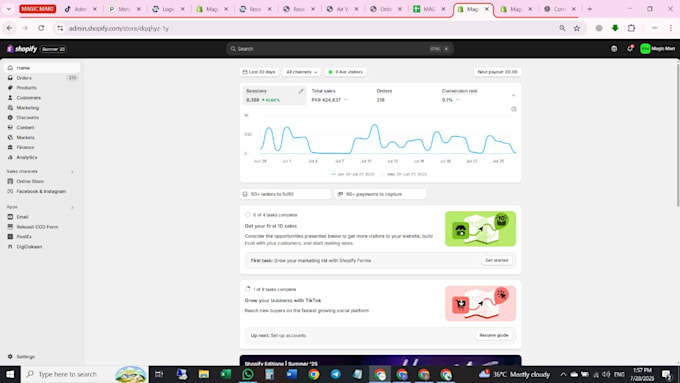
Task: Open Home in the Shopify sidebar
Action: tap(42, 68)
